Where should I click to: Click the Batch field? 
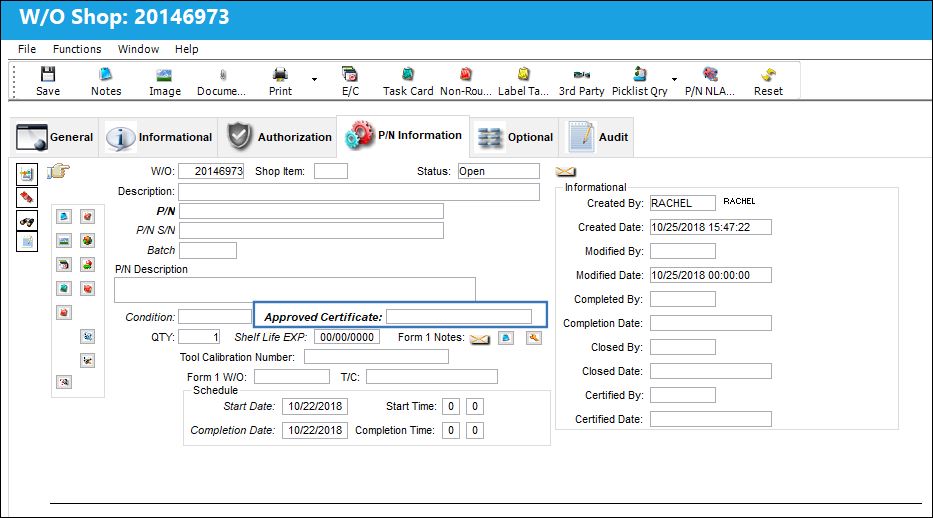tap(208, 250)
